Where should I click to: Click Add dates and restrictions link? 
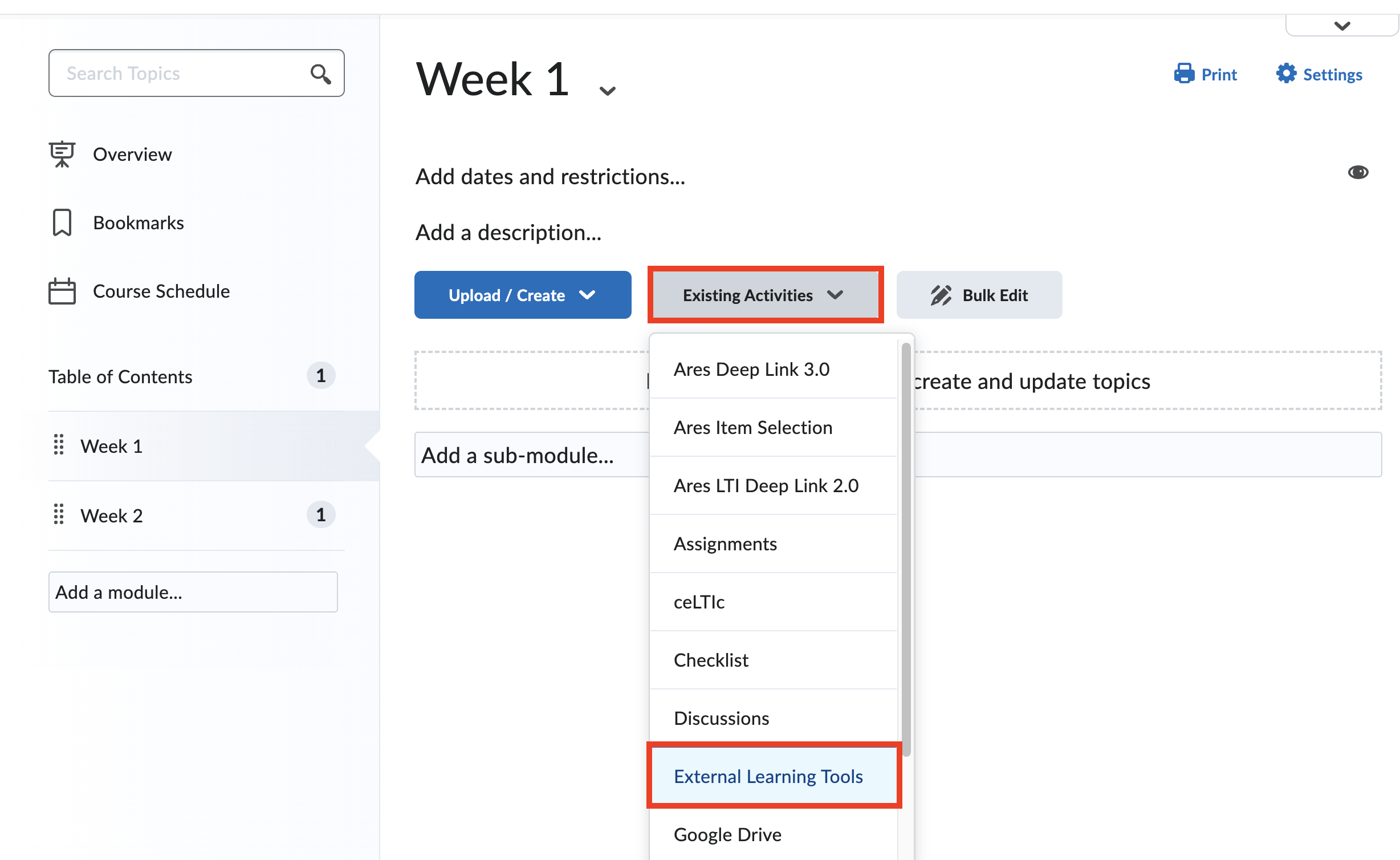pos(550,177)
